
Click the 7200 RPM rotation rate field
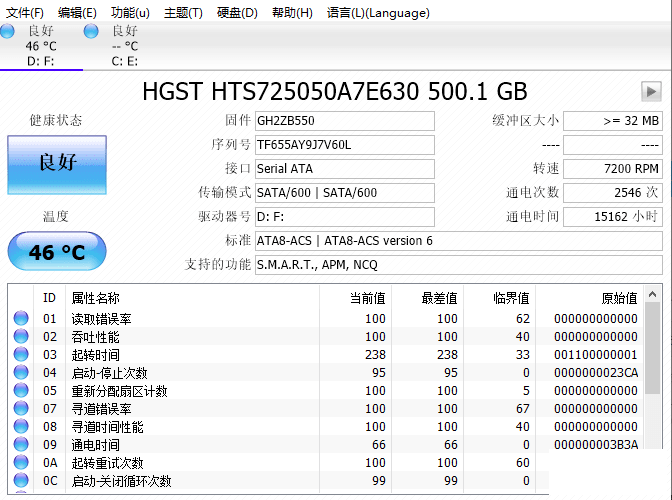coord(613,169)
